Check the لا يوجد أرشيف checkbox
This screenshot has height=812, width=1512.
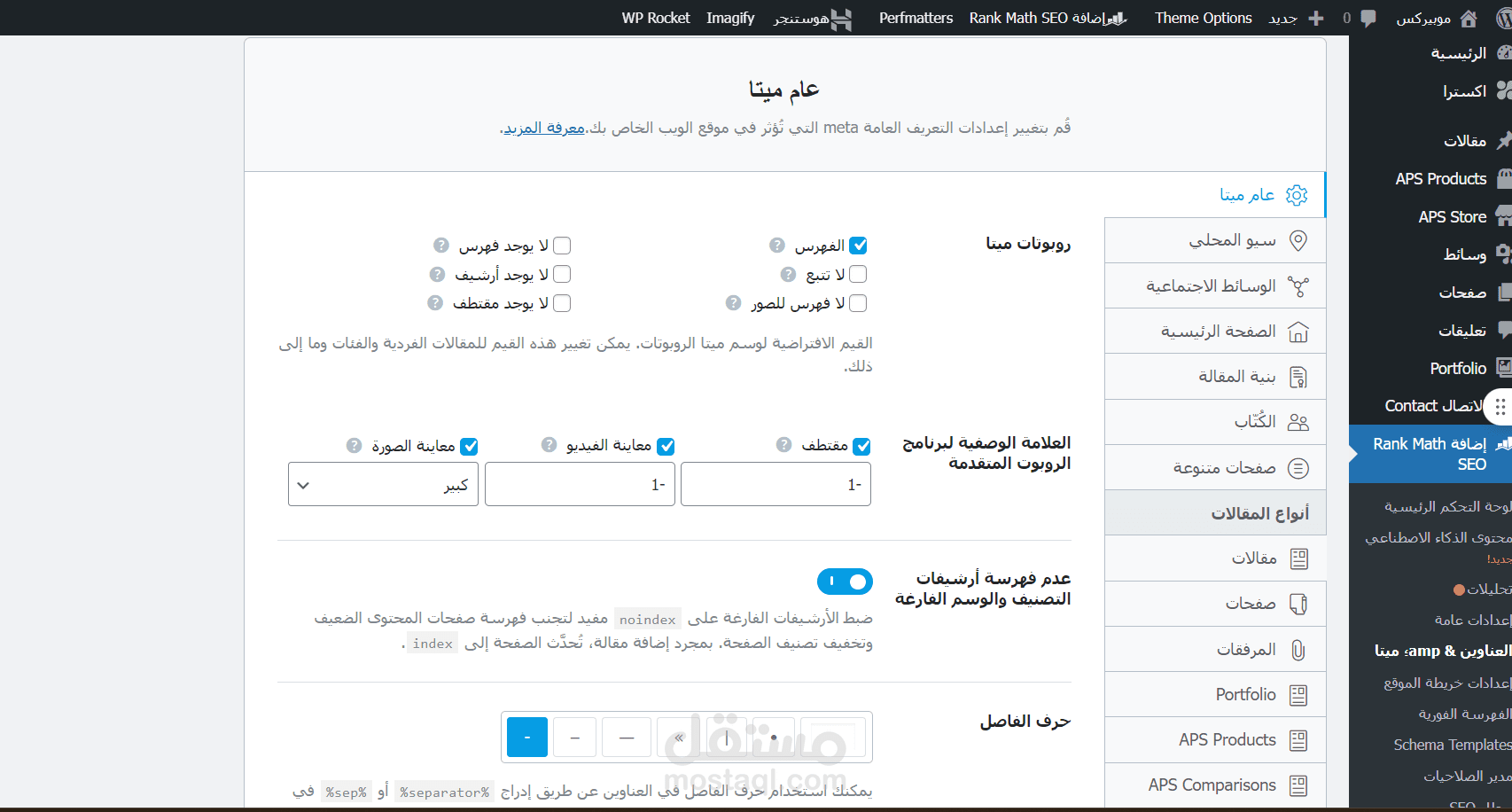[562, 274]
